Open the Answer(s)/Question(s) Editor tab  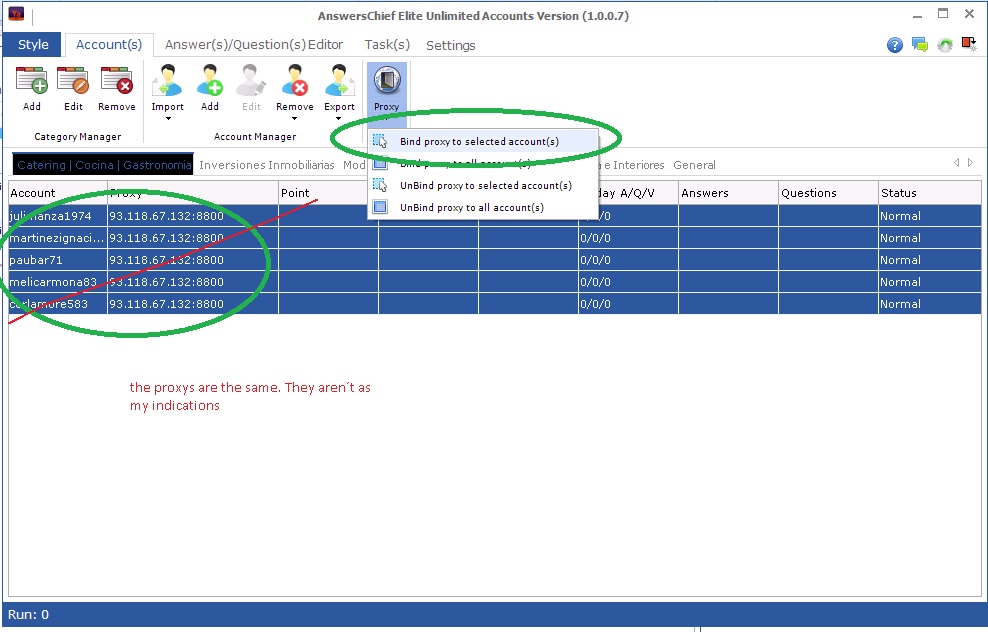(254, 45)
